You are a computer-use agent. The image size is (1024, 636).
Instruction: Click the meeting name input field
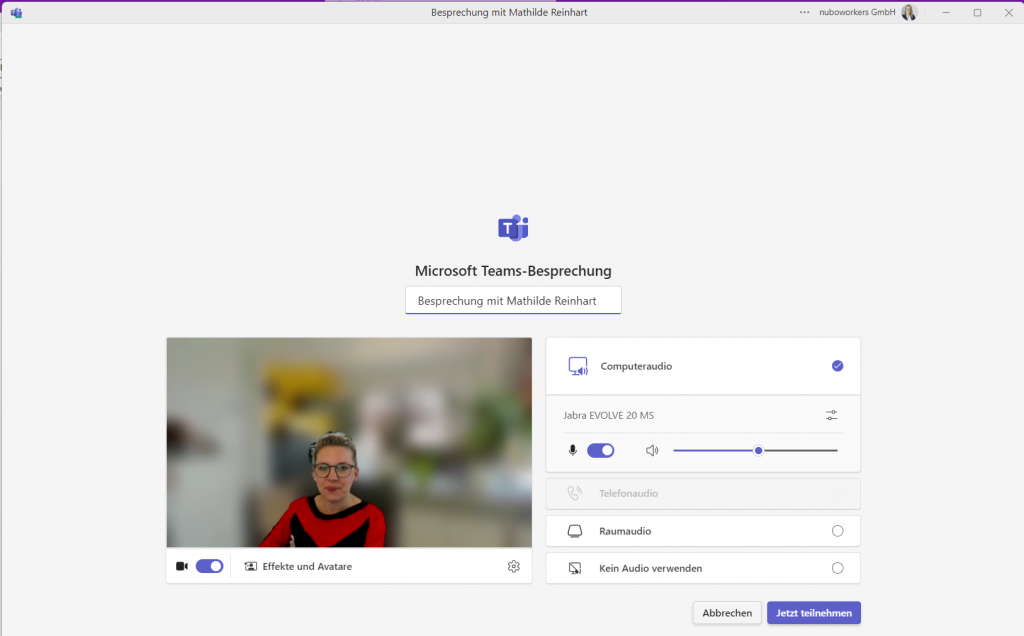click(513, 300)
